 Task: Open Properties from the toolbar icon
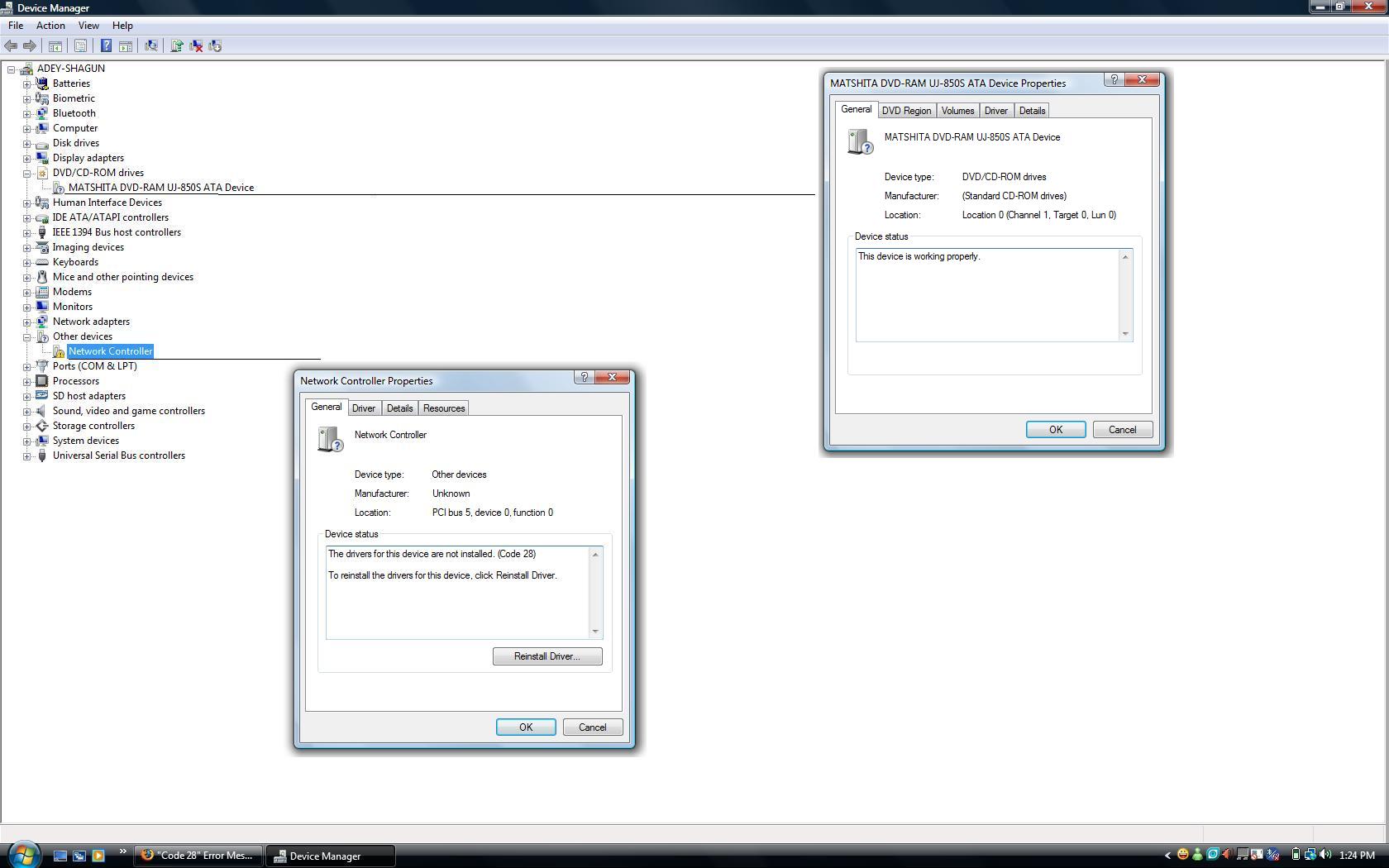click(80, 45)
